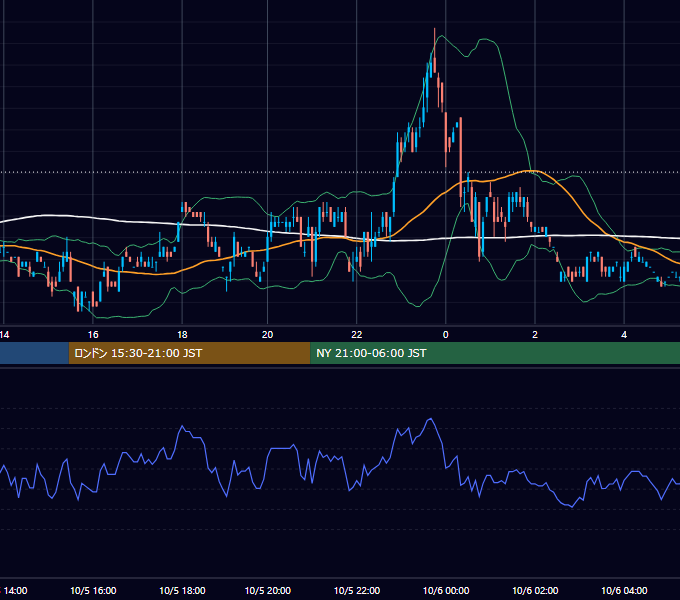Click the 10/6 04:00 oscillator time label

624,590
